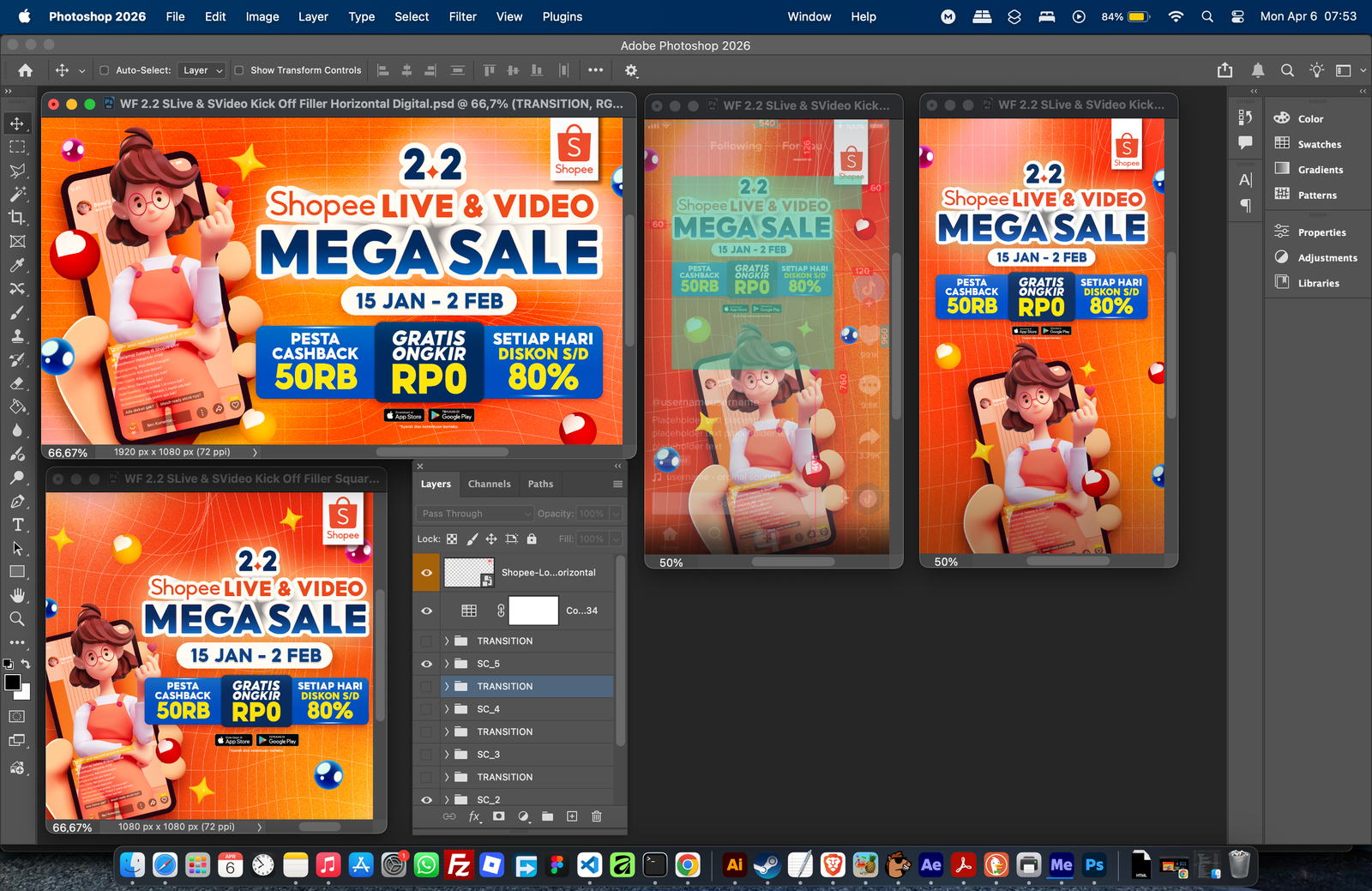
Task: Show the highlighted TRANSITION layer group
Action: click(426, 686)
